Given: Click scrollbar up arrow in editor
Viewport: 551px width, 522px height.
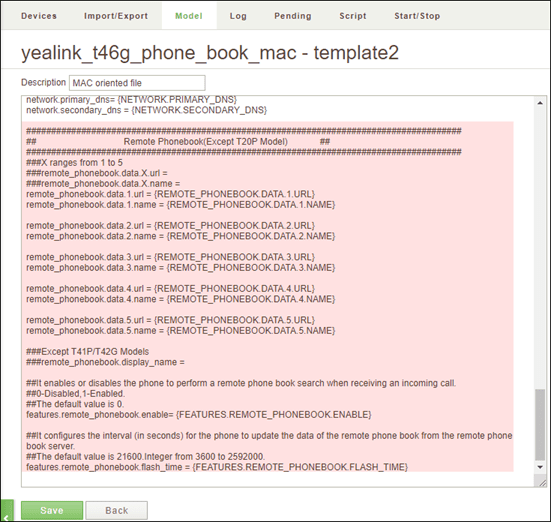Looking at the screenshot, I should 540,103.
